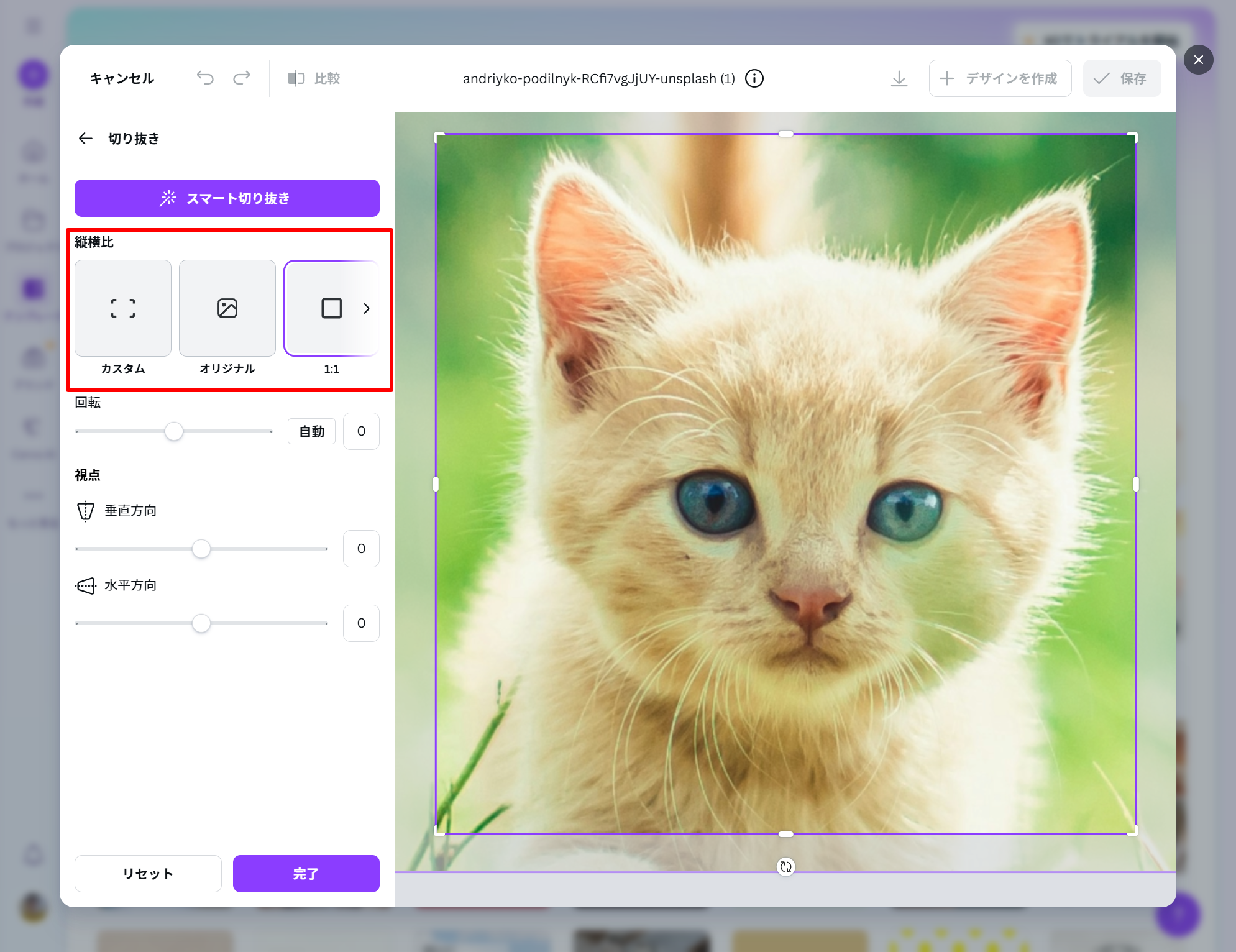Click the 垂直方向 value input field
The width and height of the screenshot is (1236, 952).
(361, 549)
